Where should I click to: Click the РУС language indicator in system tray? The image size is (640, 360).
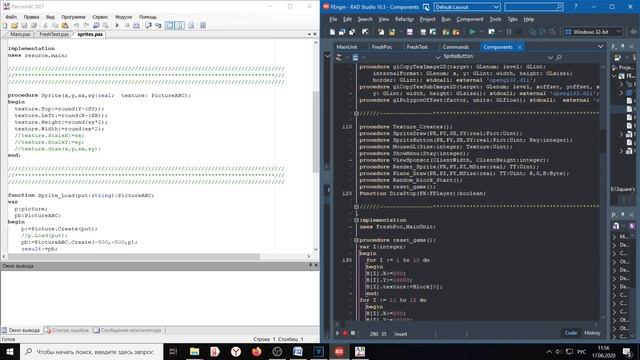[582, 351]
